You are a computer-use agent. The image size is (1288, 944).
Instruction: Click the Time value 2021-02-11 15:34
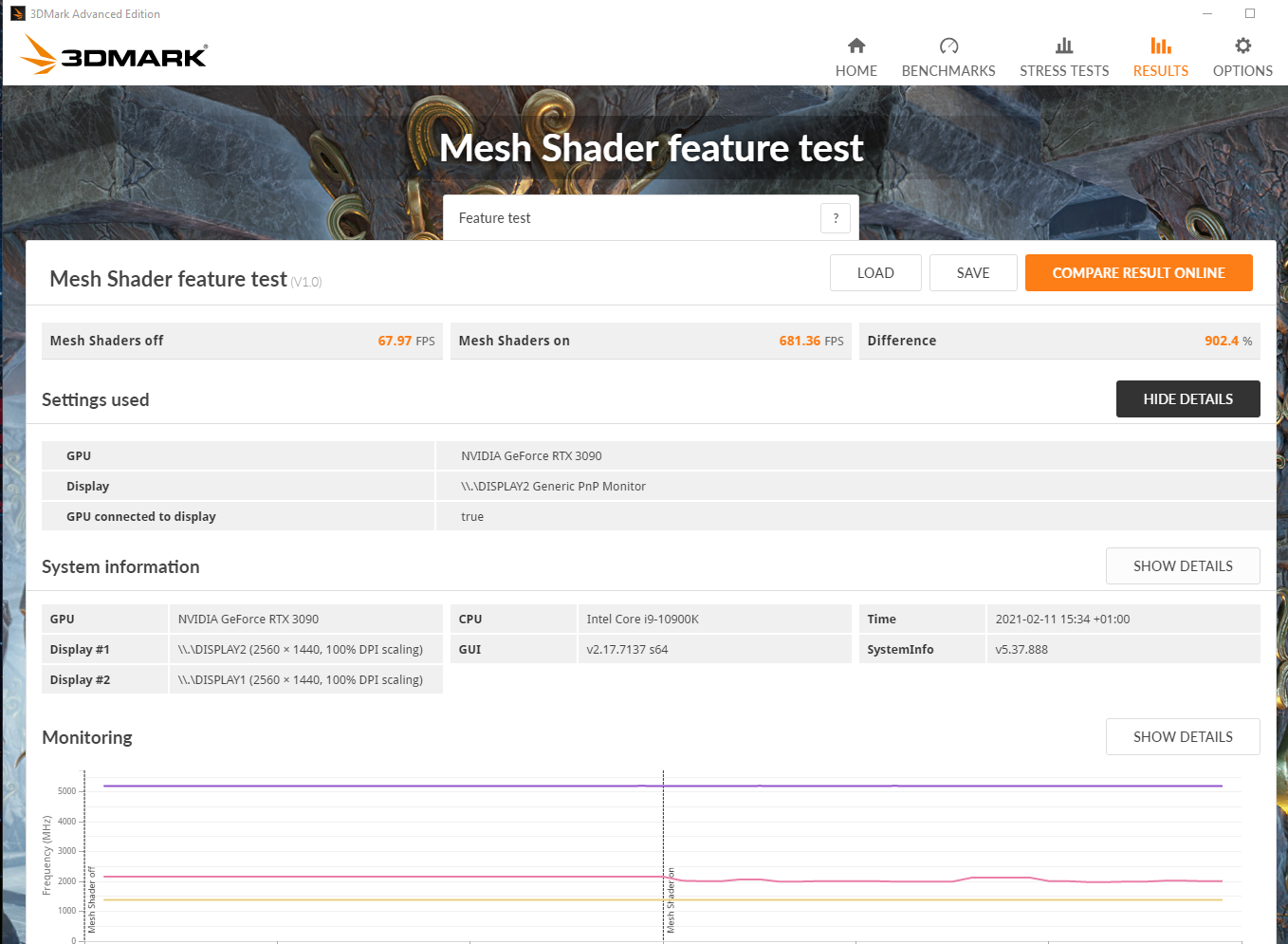coord(1062,619)
